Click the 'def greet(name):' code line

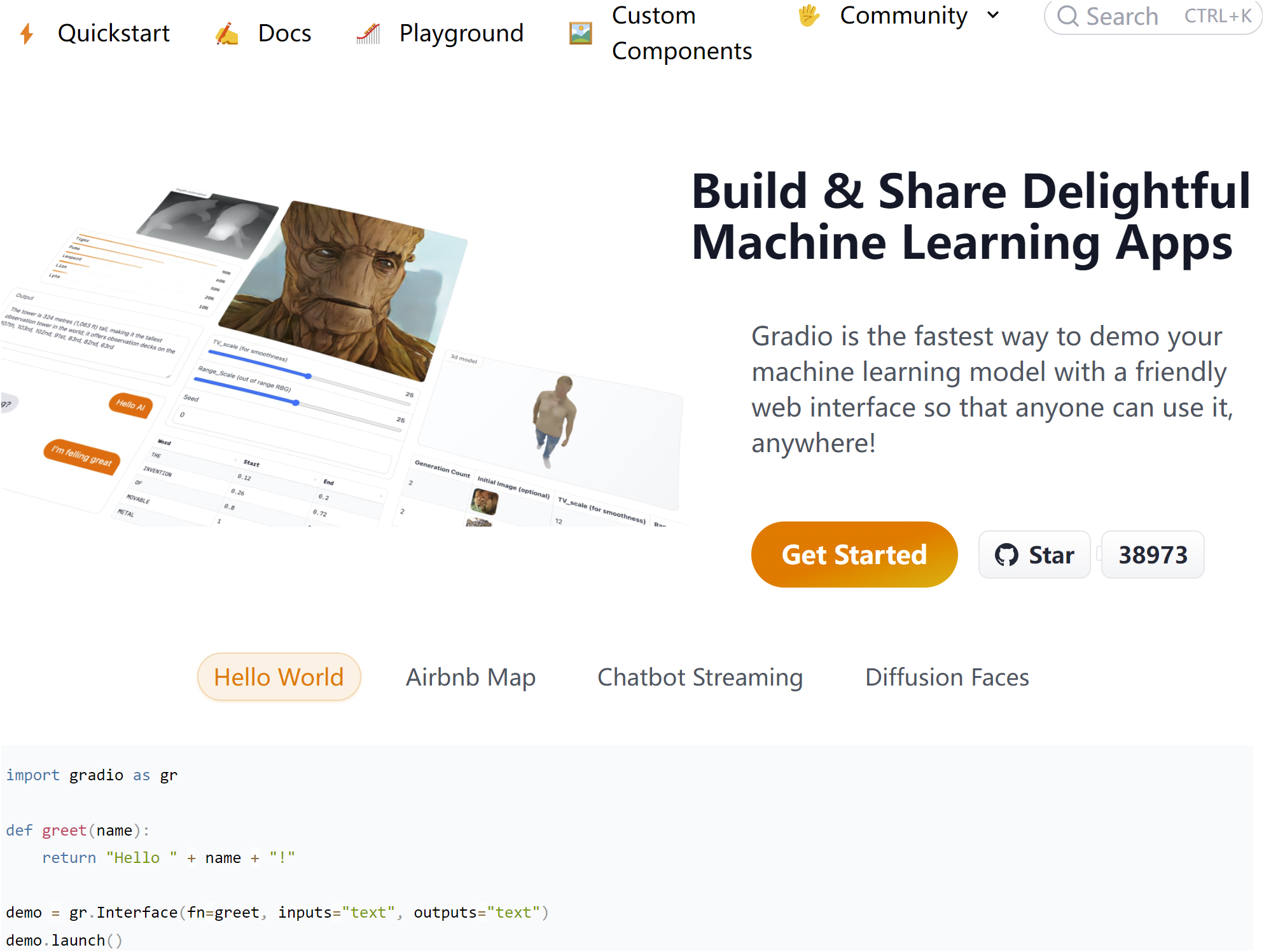[x=78, y=831]
